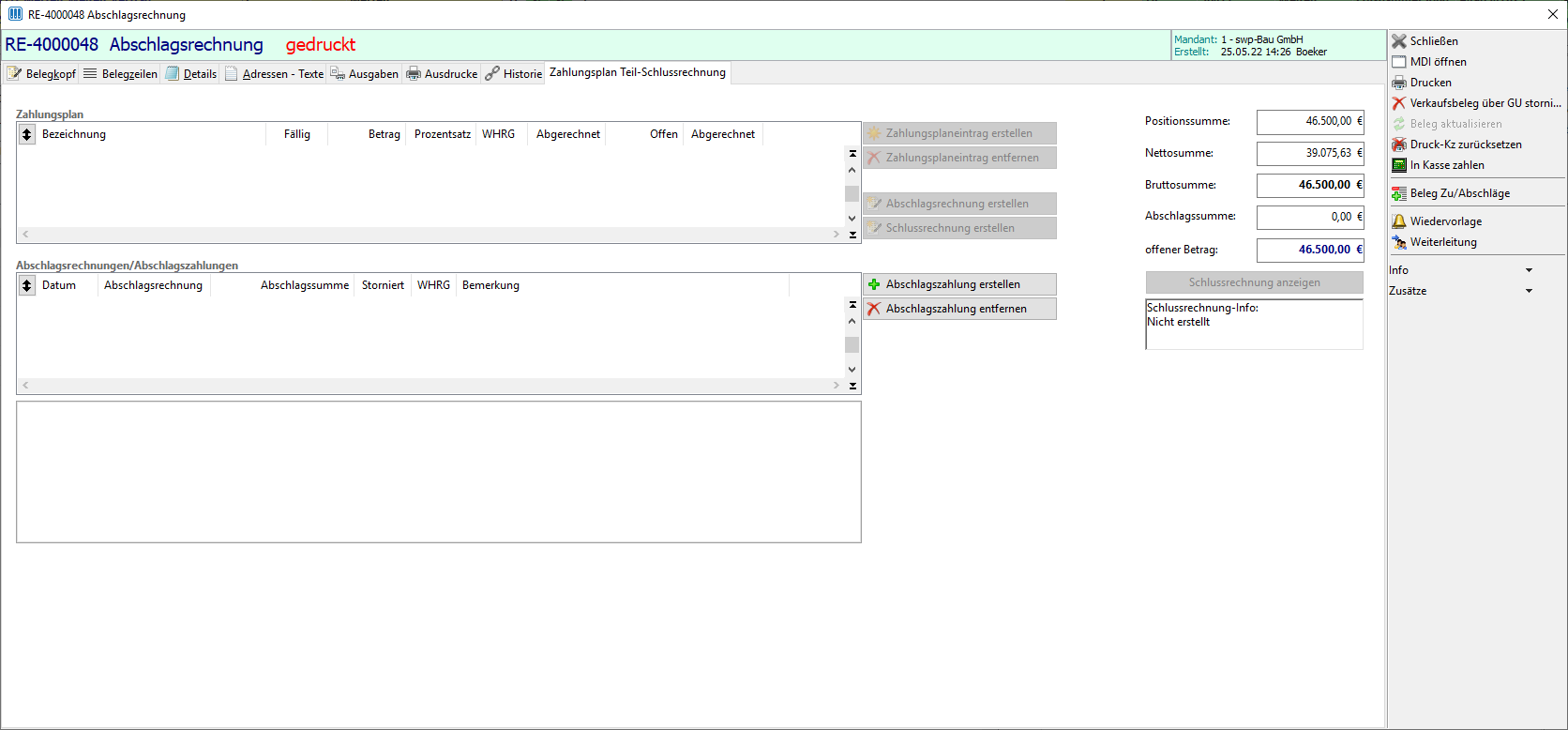Click the Schlussrechnung-Info text box
1568x730 pixels.
pos(1255,325)
